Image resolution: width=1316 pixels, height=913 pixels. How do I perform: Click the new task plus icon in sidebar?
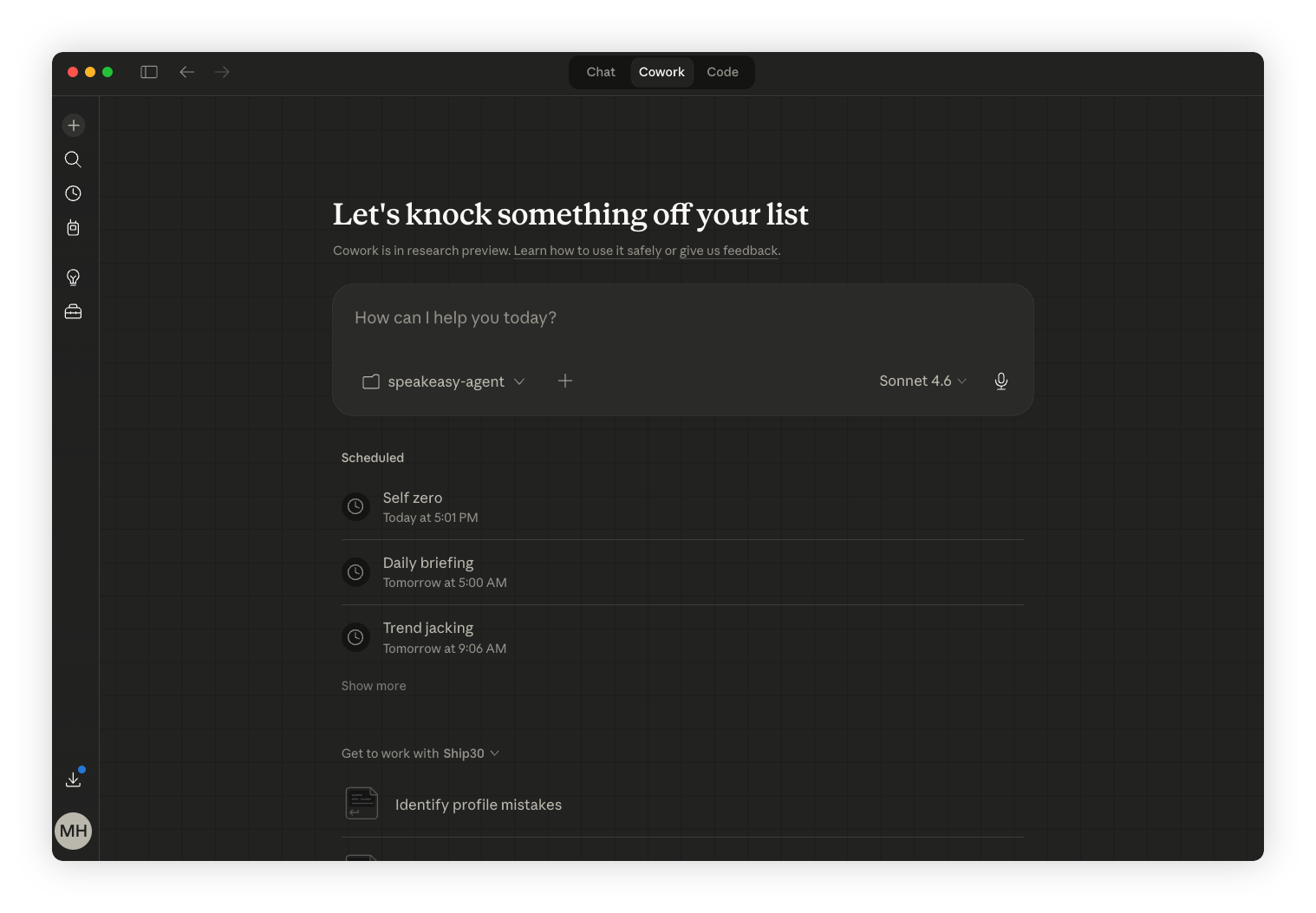pyautogui.click(x=74, y=126)
